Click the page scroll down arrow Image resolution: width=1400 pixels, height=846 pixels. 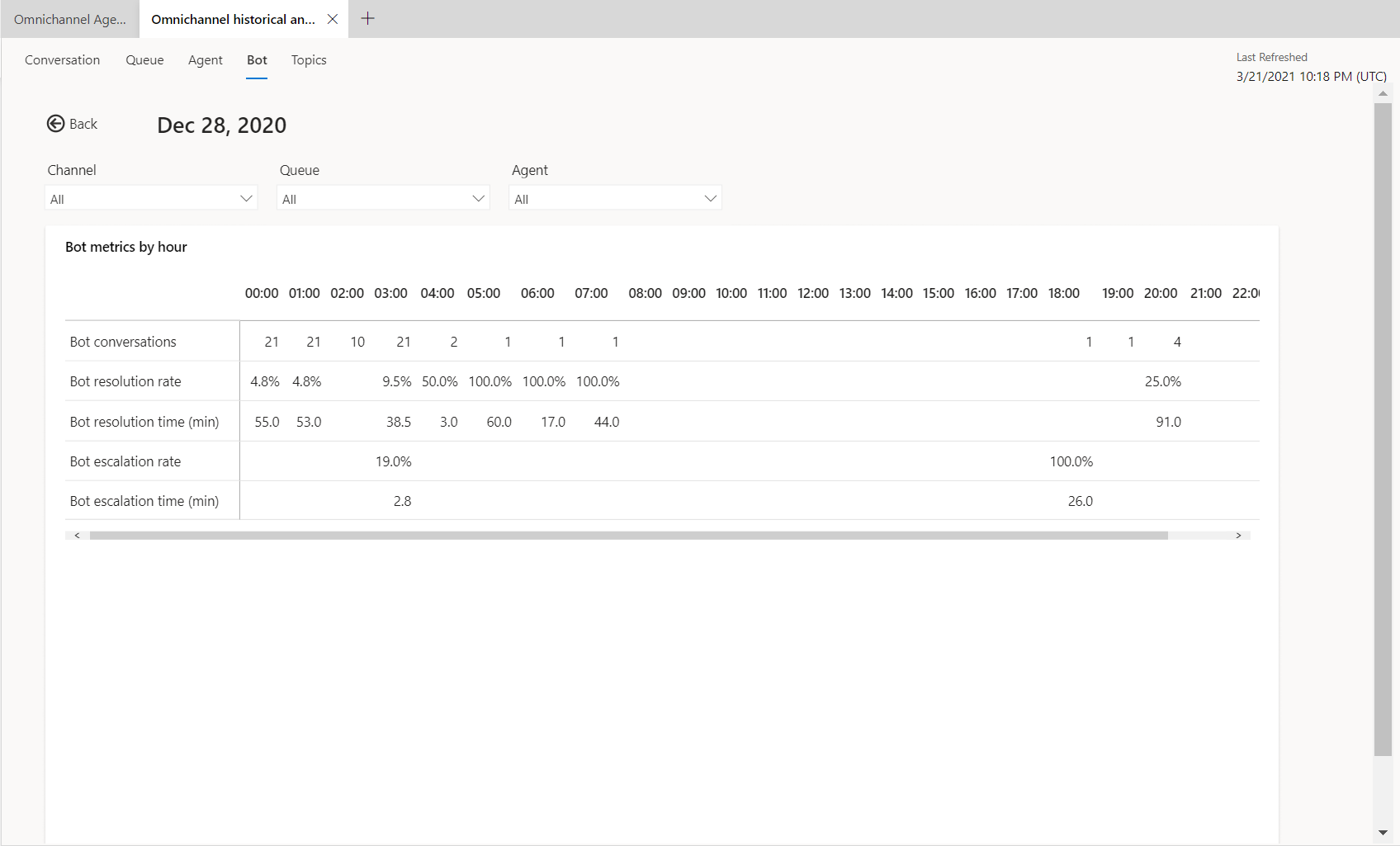[1383, 834]
